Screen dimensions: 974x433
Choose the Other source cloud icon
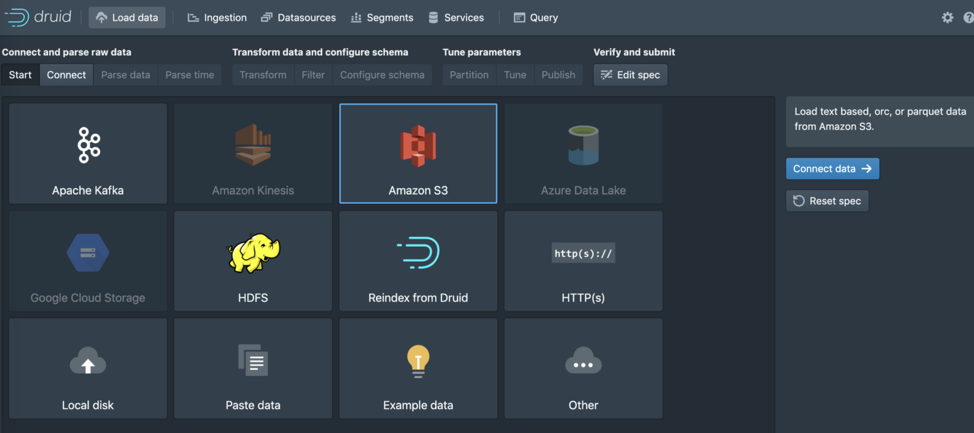(583, 360)
